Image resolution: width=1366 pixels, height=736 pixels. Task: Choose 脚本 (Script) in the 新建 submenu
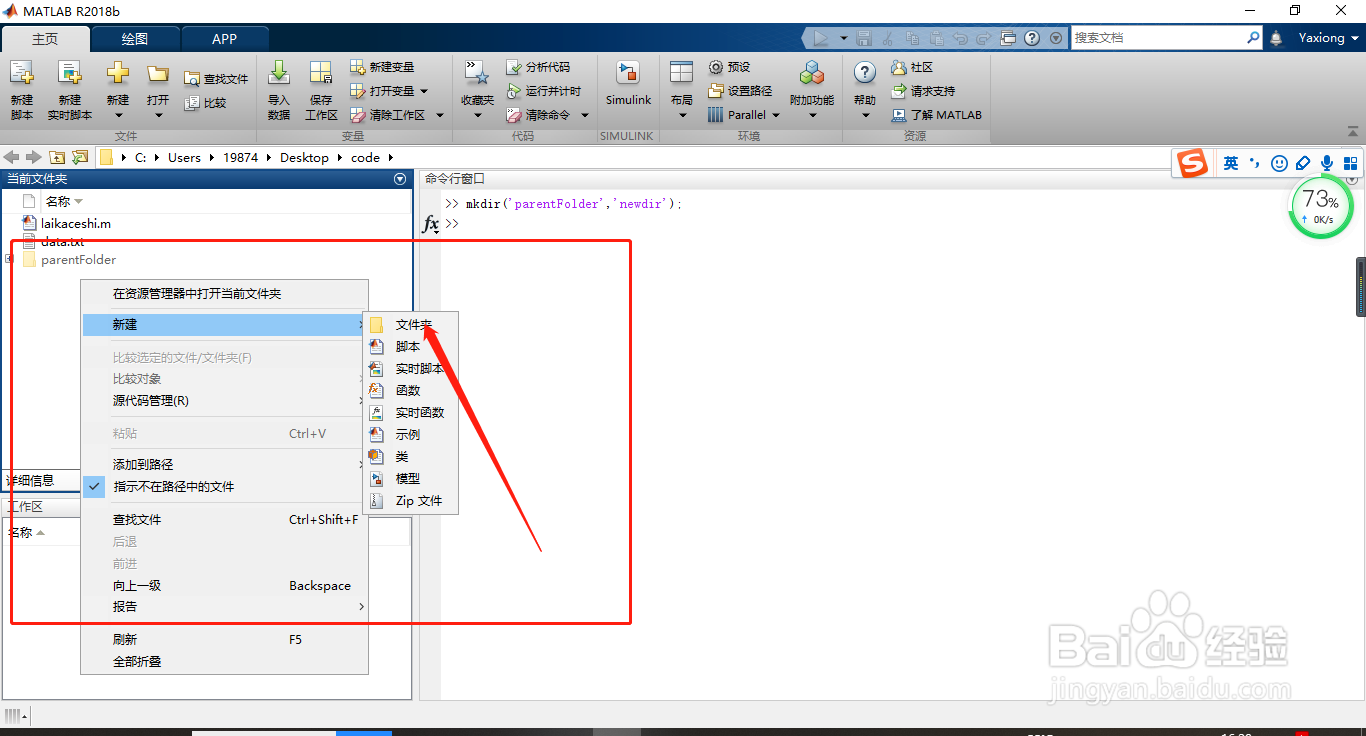[x=410, y=347]
